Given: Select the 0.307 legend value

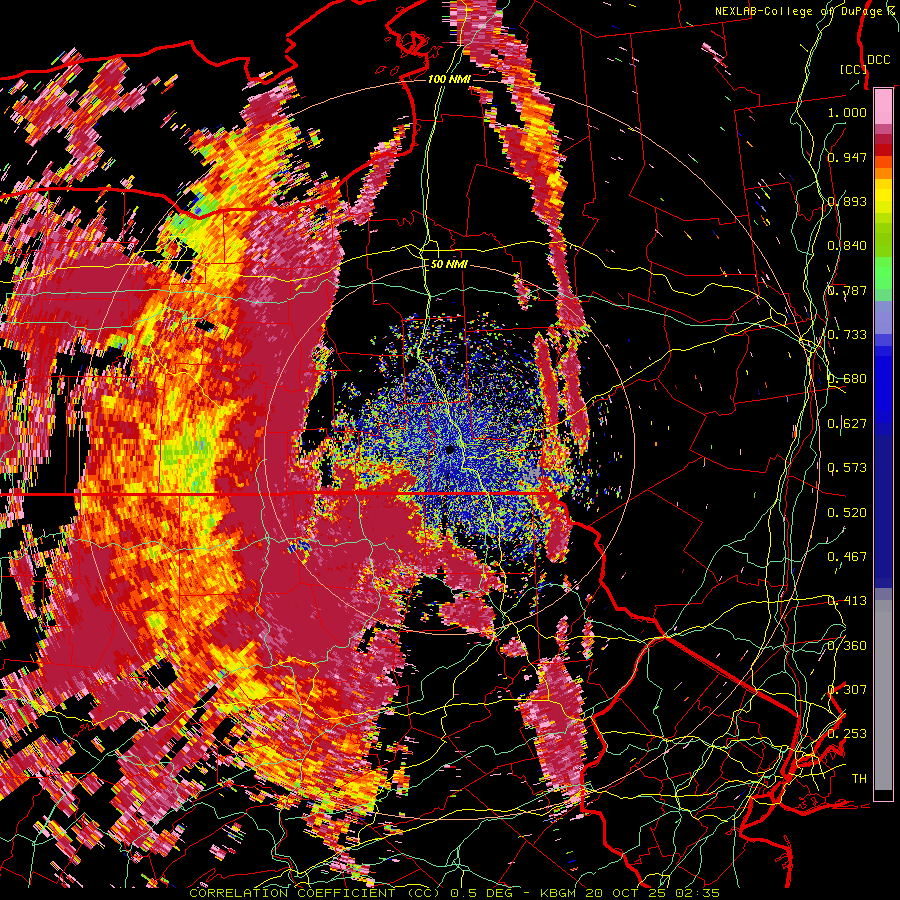Looking at the screenshot, I should point(847,690).
